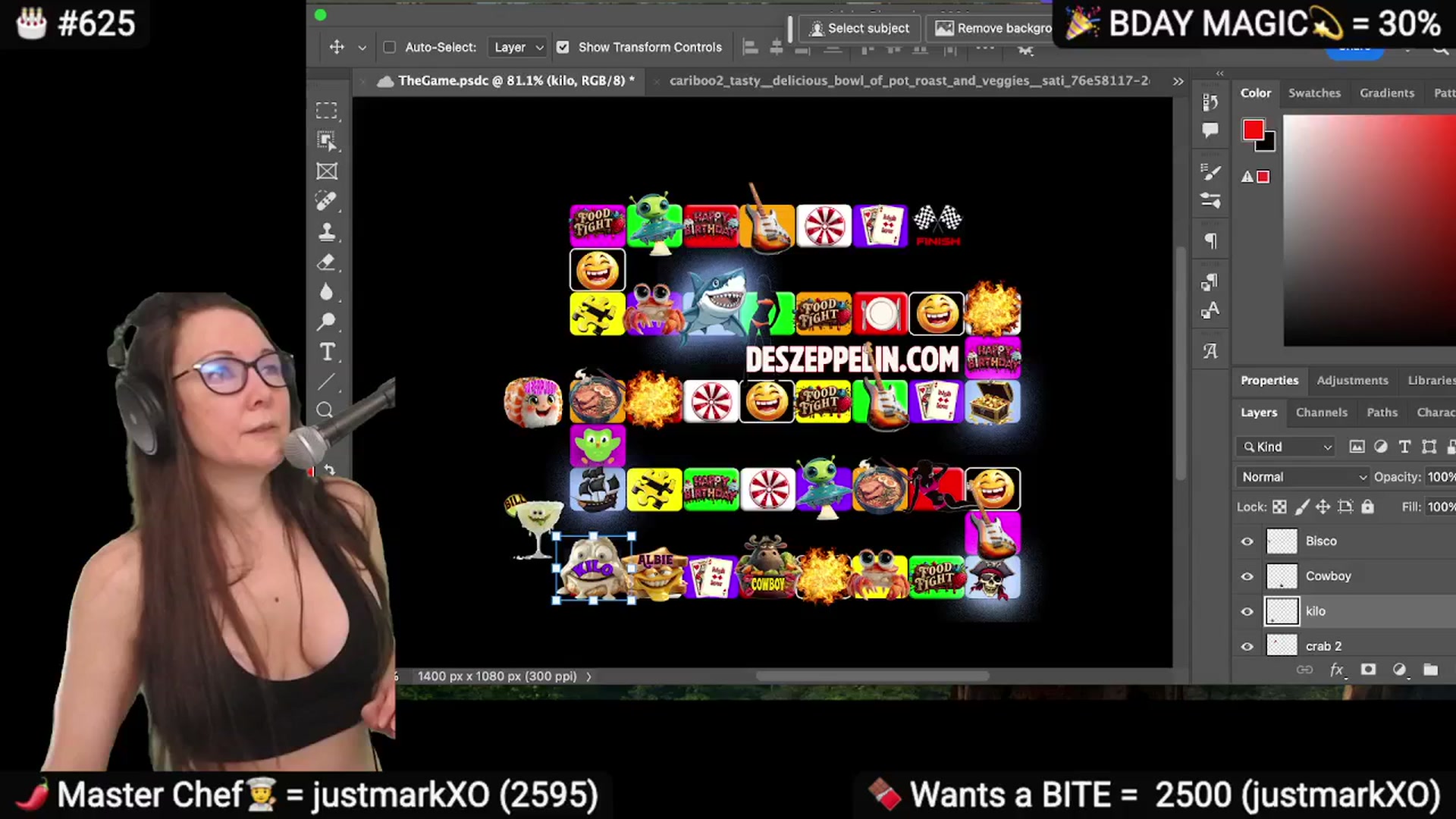Screen dimensions: 1456x819
Task: Select the Object Selection tool
Action: (327, 141)
